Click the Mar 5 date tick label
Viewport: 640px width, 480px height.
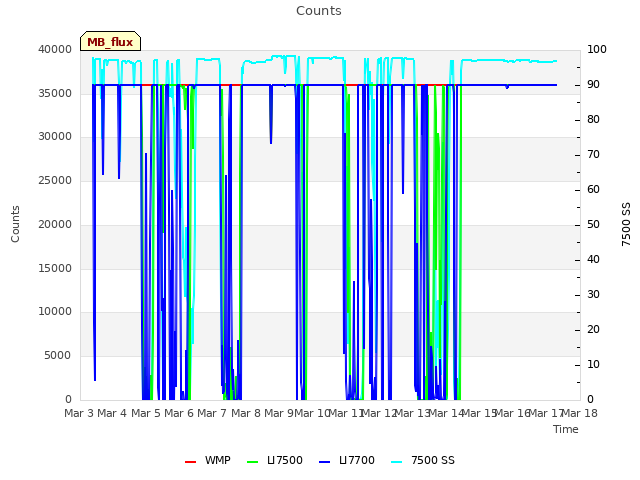coord(146,413)
